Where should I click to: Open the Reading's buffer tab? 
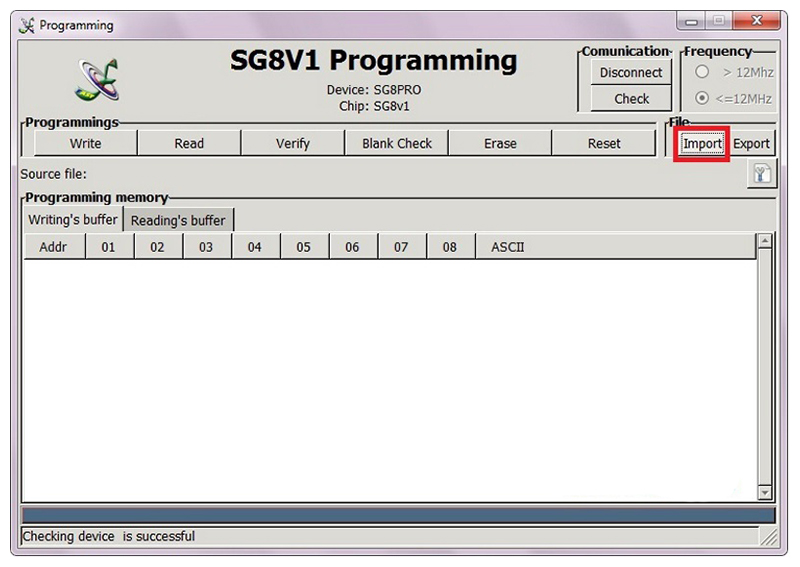click(x=178, y=220)
